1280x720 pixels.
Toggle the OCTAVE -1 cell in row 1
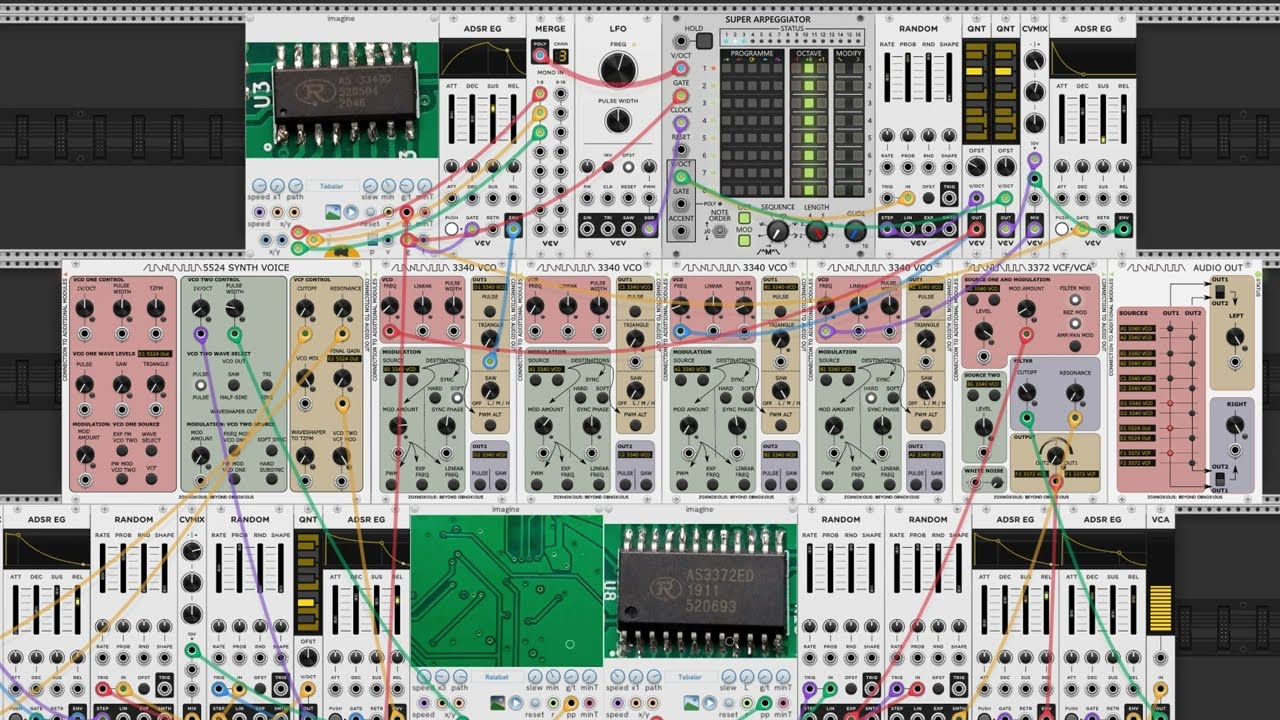pyautogui.click(x=797, y=68)
